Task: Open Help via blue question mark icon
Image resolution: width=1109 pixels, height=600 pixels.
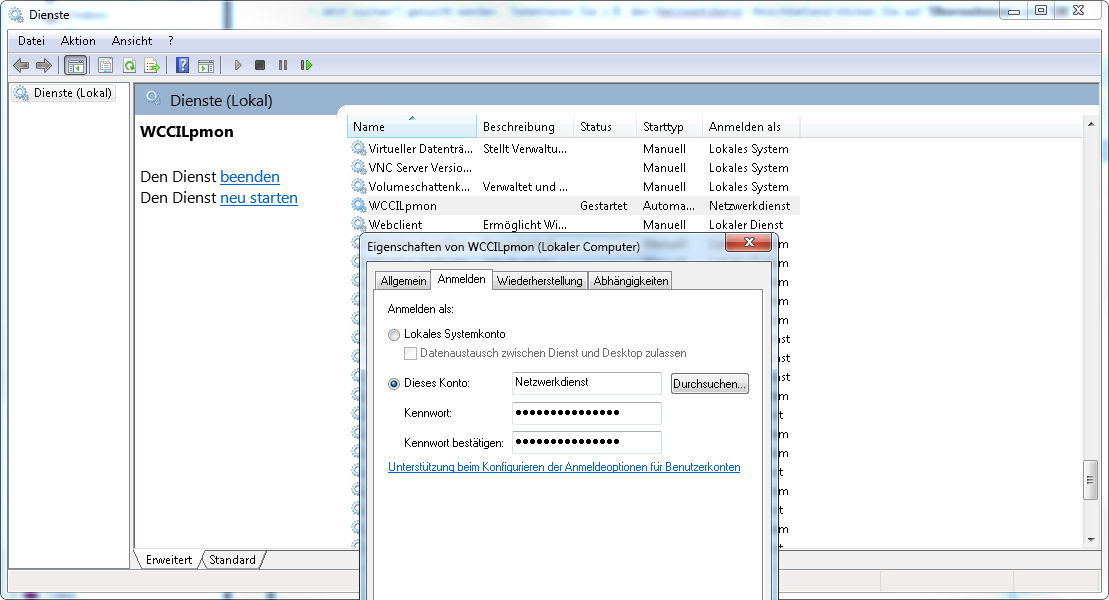Action: pos(182,65)
